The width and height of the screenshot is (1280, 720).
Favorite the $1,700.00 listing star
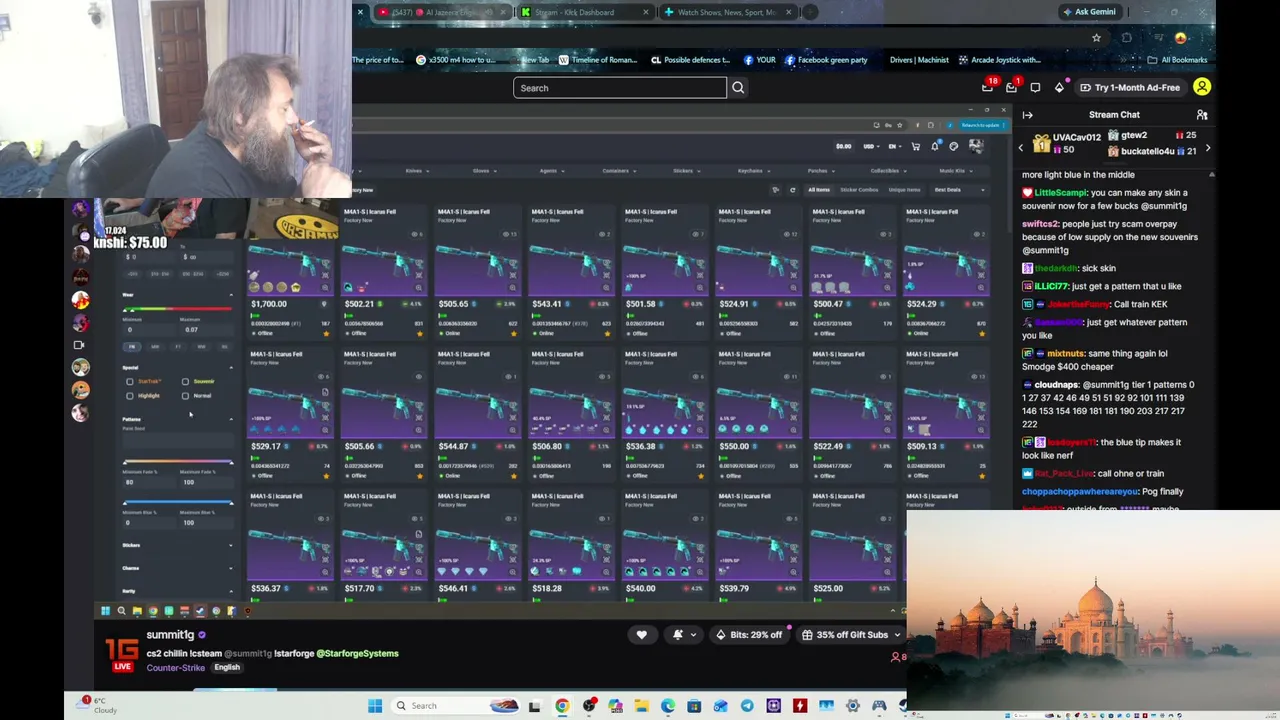[326, 333]
